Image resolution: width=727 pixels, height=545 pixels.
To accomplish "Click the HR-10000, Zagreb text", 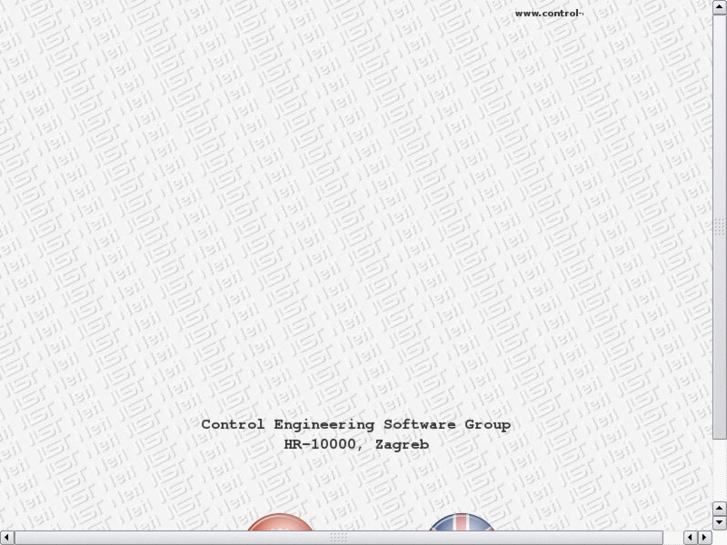I will pyautogui.click(x=356, y=444).
